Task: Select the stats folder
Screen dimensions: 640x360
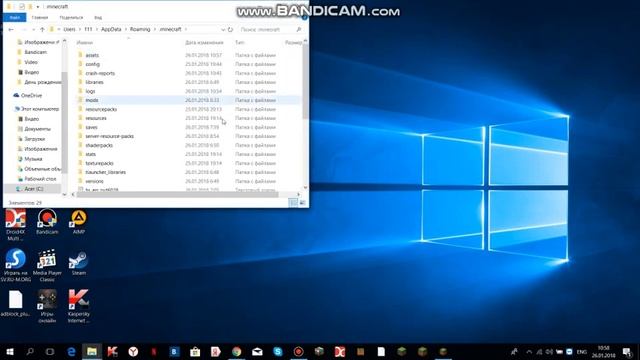Action: coord(91,154)
